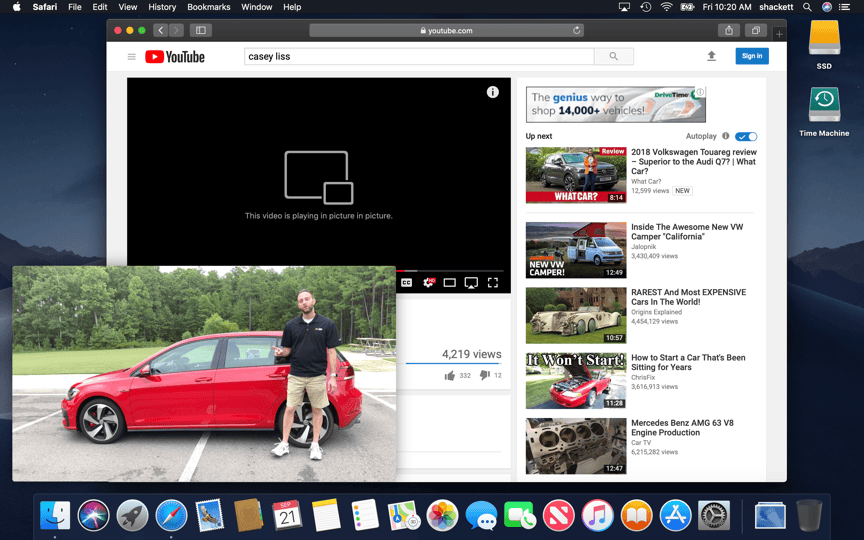
Task: Click the AirPlay icon in the player
Action: pos(471,283)
